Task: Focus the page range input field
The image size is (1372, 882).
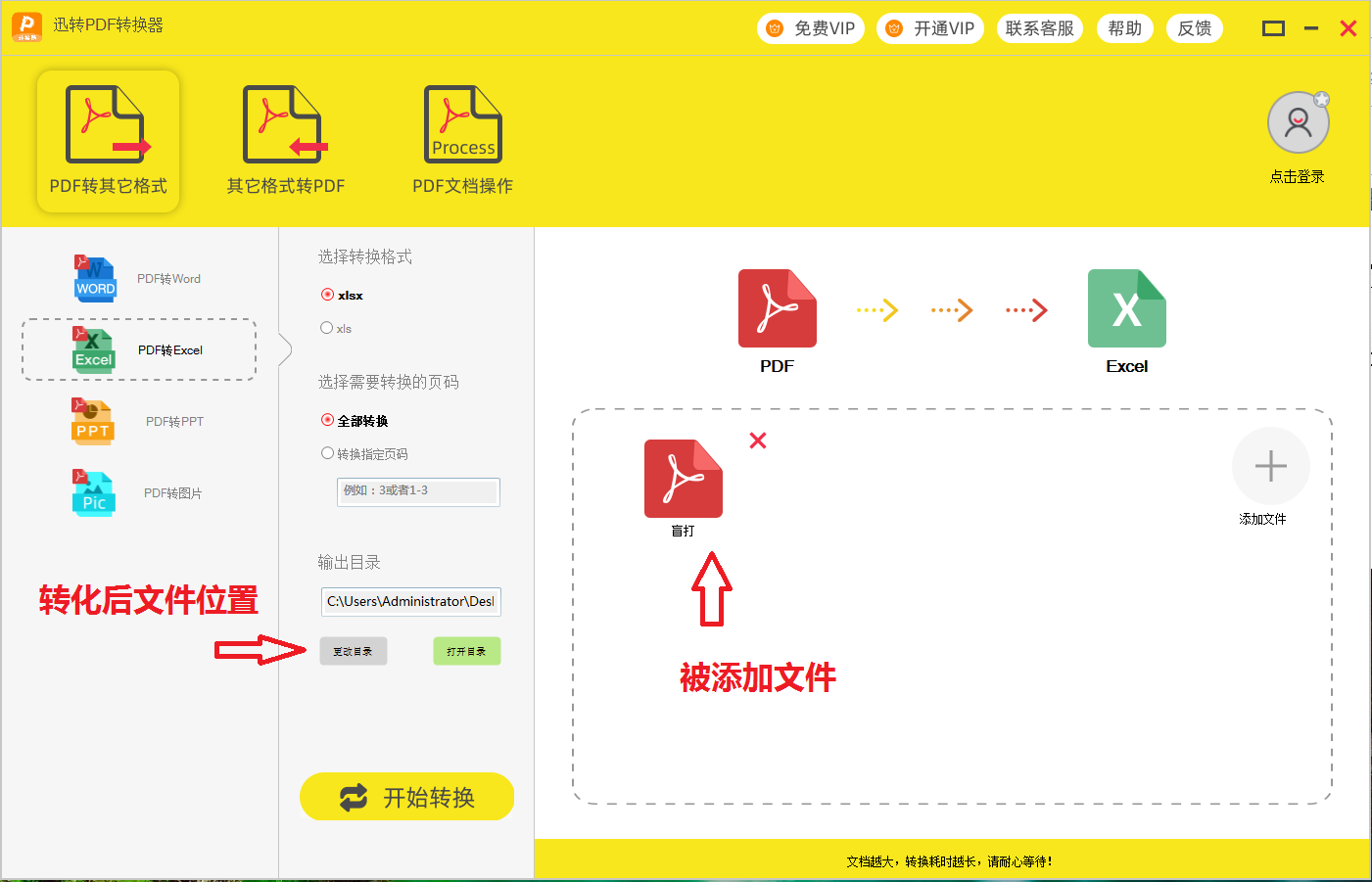Action: (x=418, y=491)
